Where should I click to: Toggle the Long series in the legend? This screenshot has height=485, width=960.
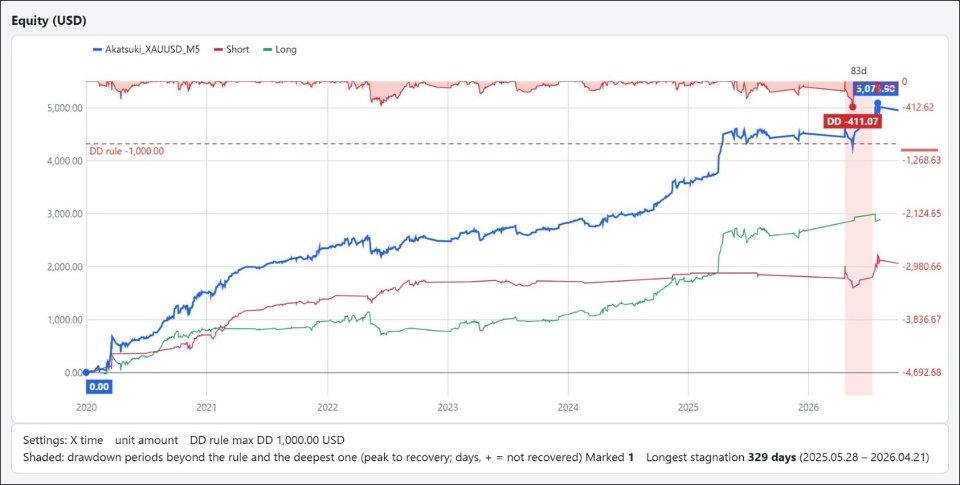pos(279,50)
